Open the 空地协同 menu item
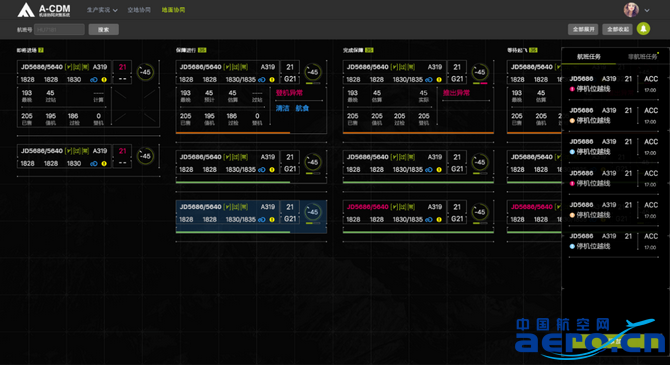 pos(139,10)
